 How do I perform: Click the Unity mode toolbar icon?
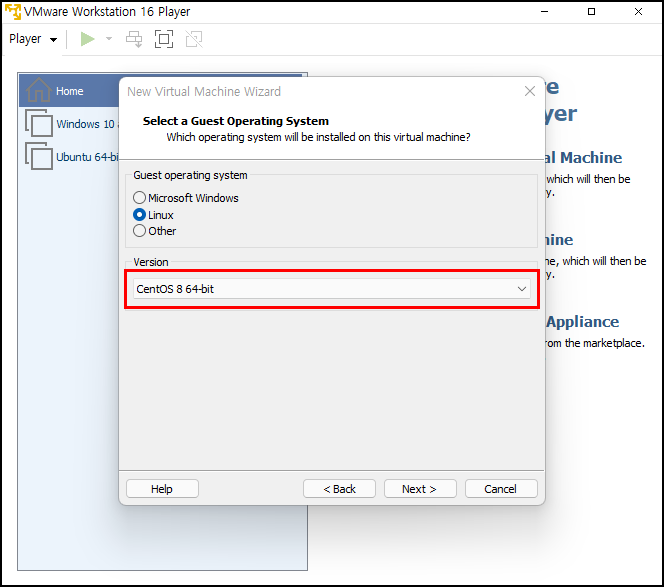click(x=194, y=39)
